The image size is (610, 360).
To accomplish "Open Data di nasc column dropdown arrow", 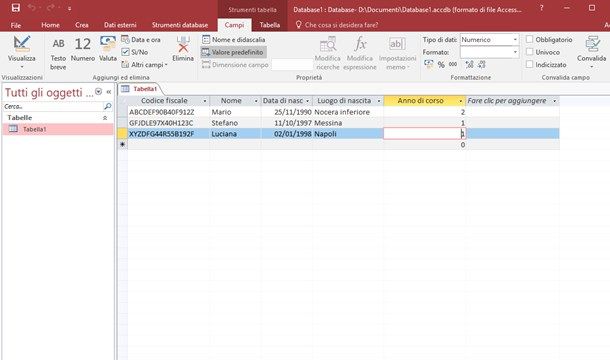I will pyautogui.click(x=307, y=101).
